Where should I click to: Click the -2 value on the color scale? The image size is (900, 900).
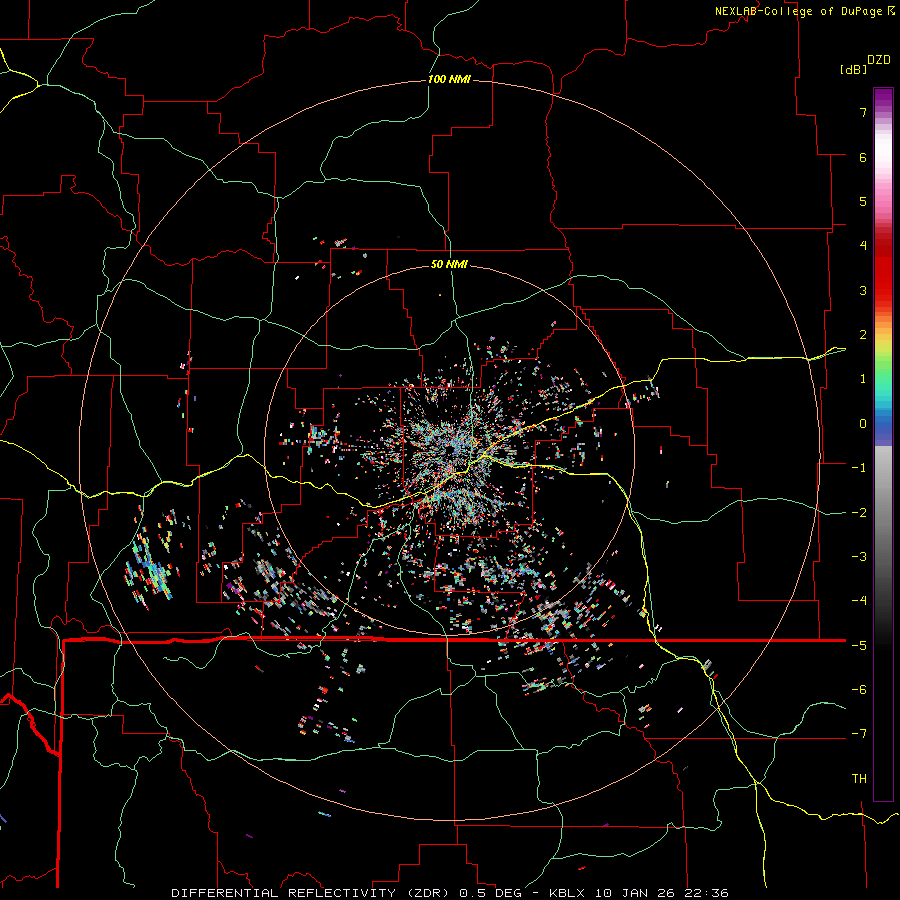(859, 513)
